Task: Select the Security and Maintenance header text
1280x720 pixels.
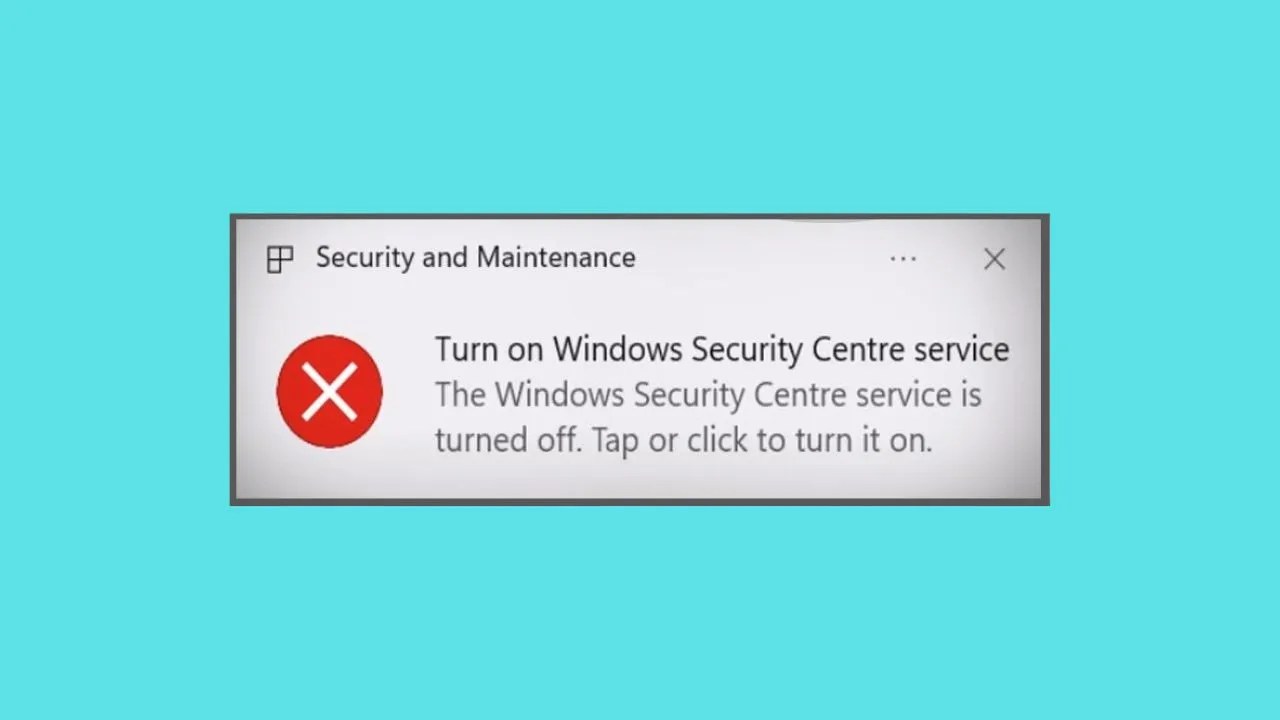Action: click(476, 258)
